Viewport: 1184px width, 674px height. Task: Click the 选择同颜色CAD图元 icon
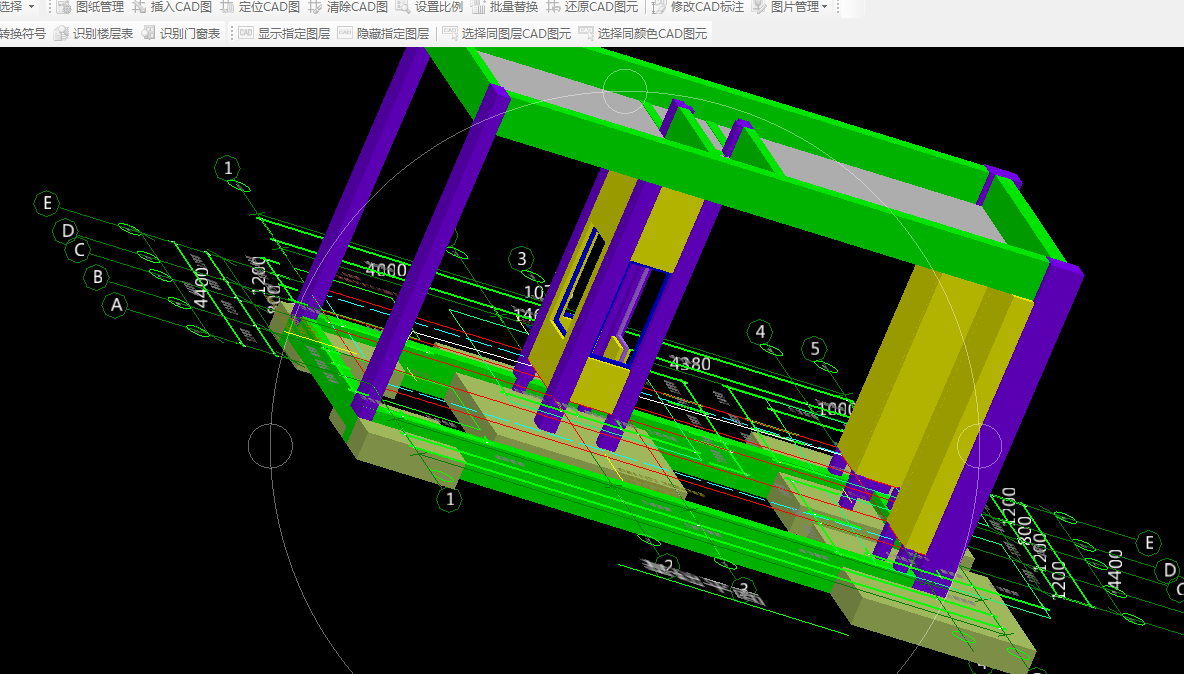(586, 32)
